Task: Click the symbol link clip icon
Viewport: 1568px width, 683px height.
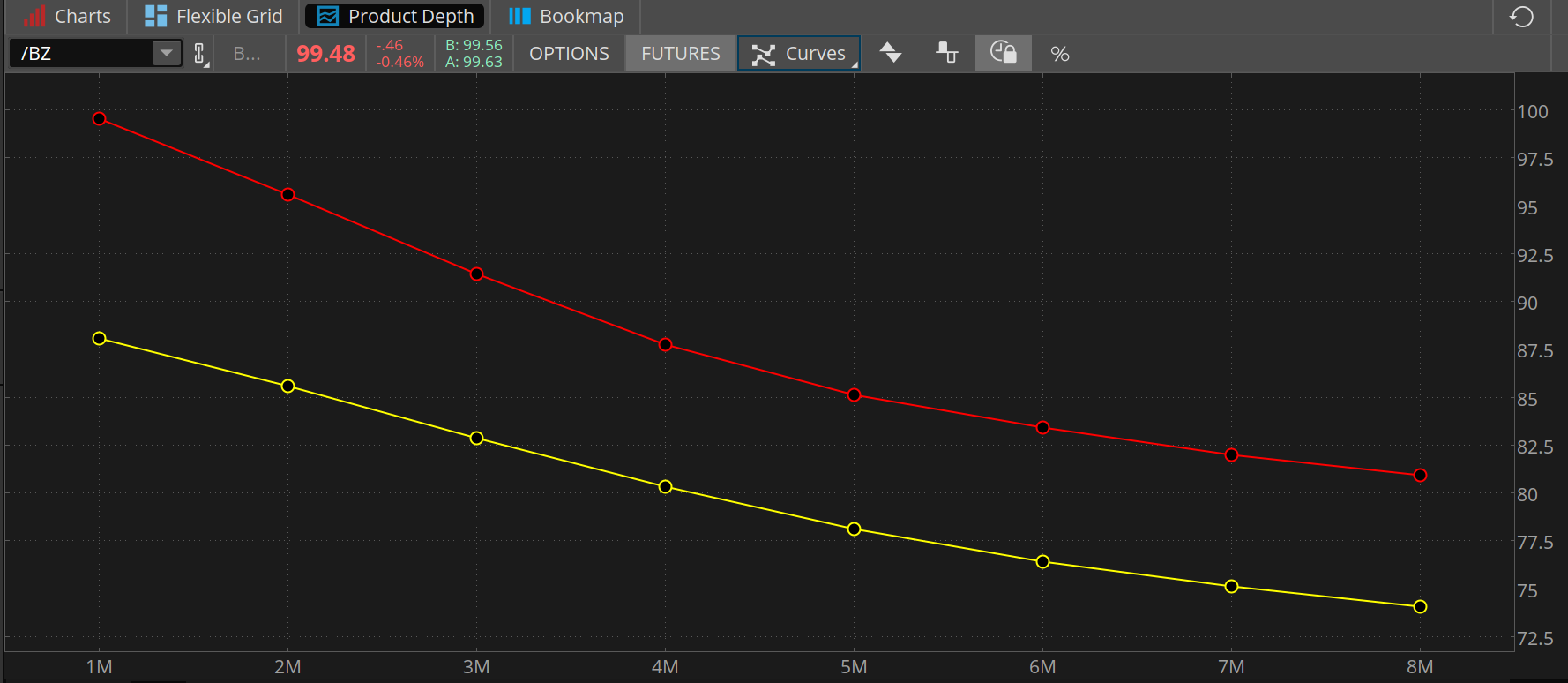Action: click(200, 54)
